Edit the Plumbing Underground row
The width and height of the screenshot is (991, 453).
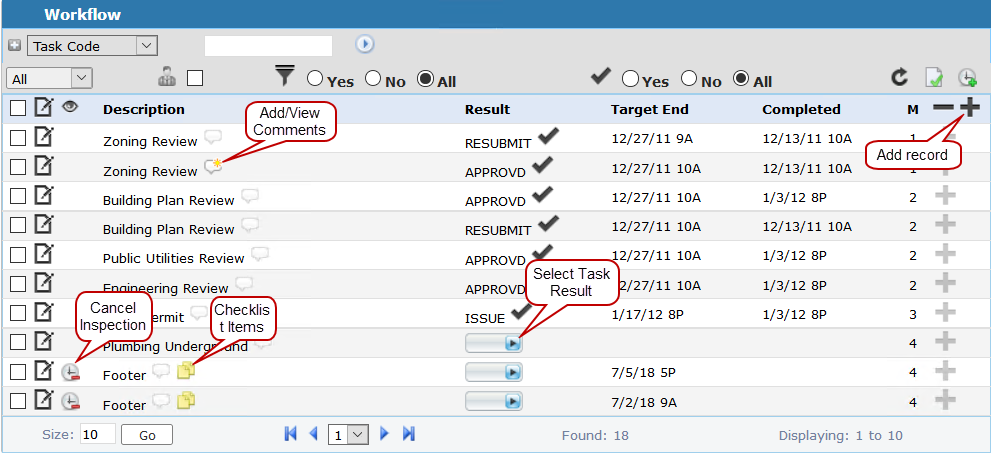click(43, 341)
